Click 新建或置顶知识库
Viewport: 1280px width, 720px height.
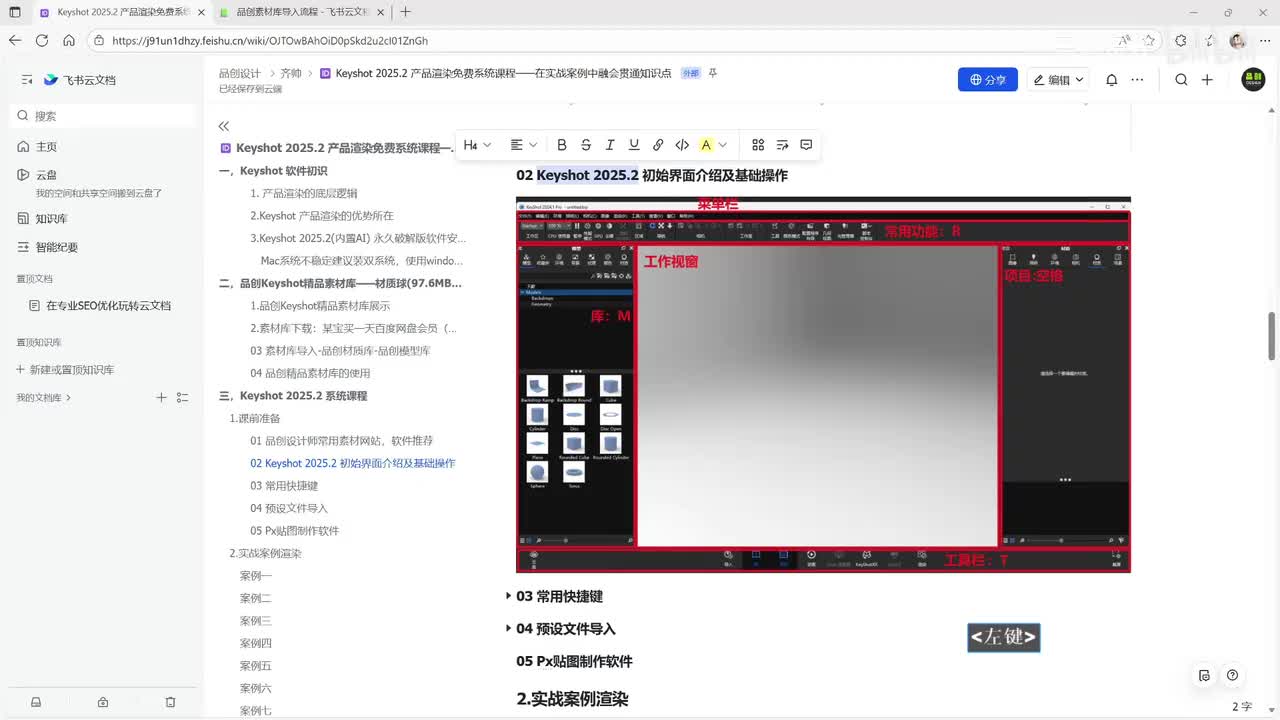(66, 370)
